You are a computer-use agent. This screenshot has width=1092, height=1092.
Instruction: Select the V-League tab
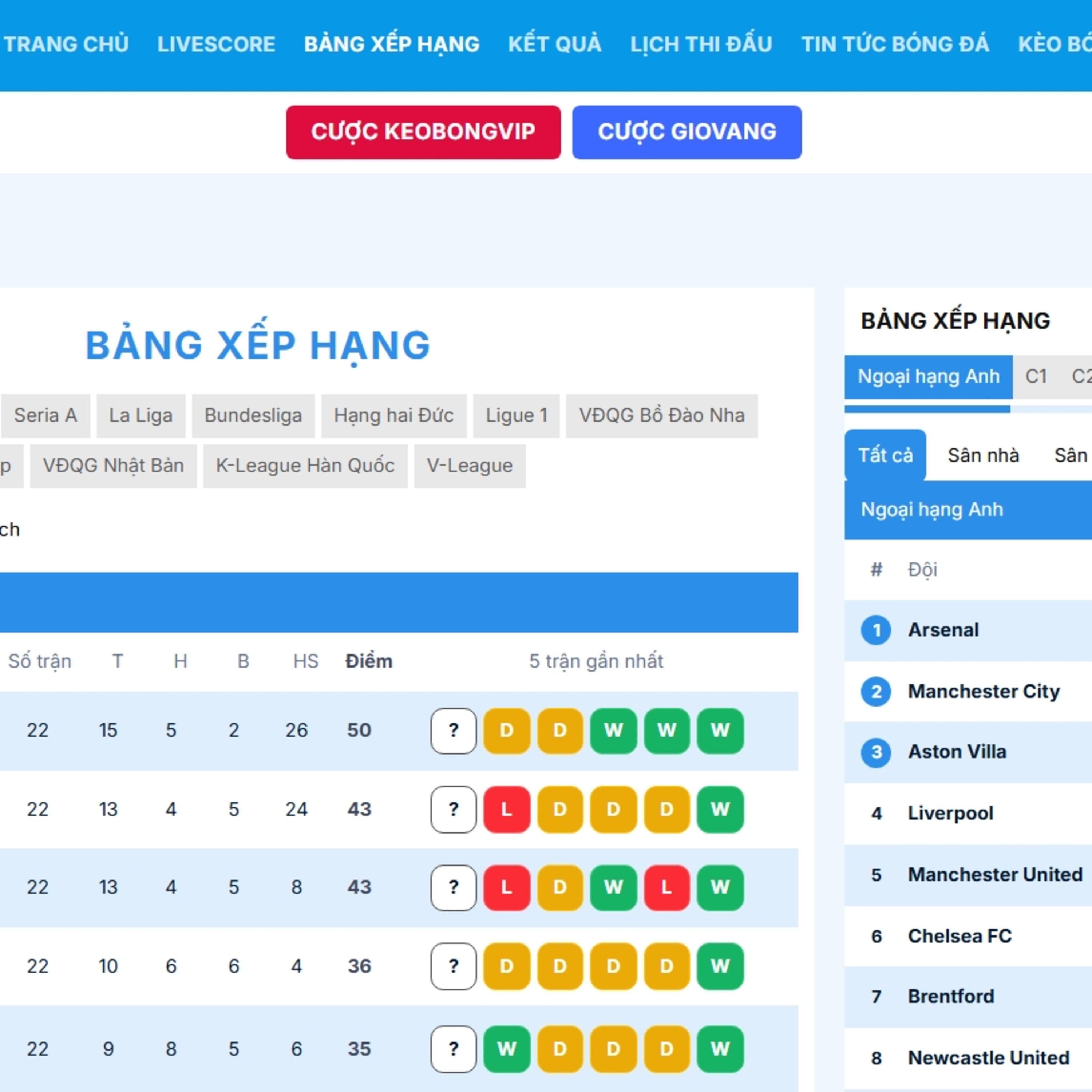470,466
